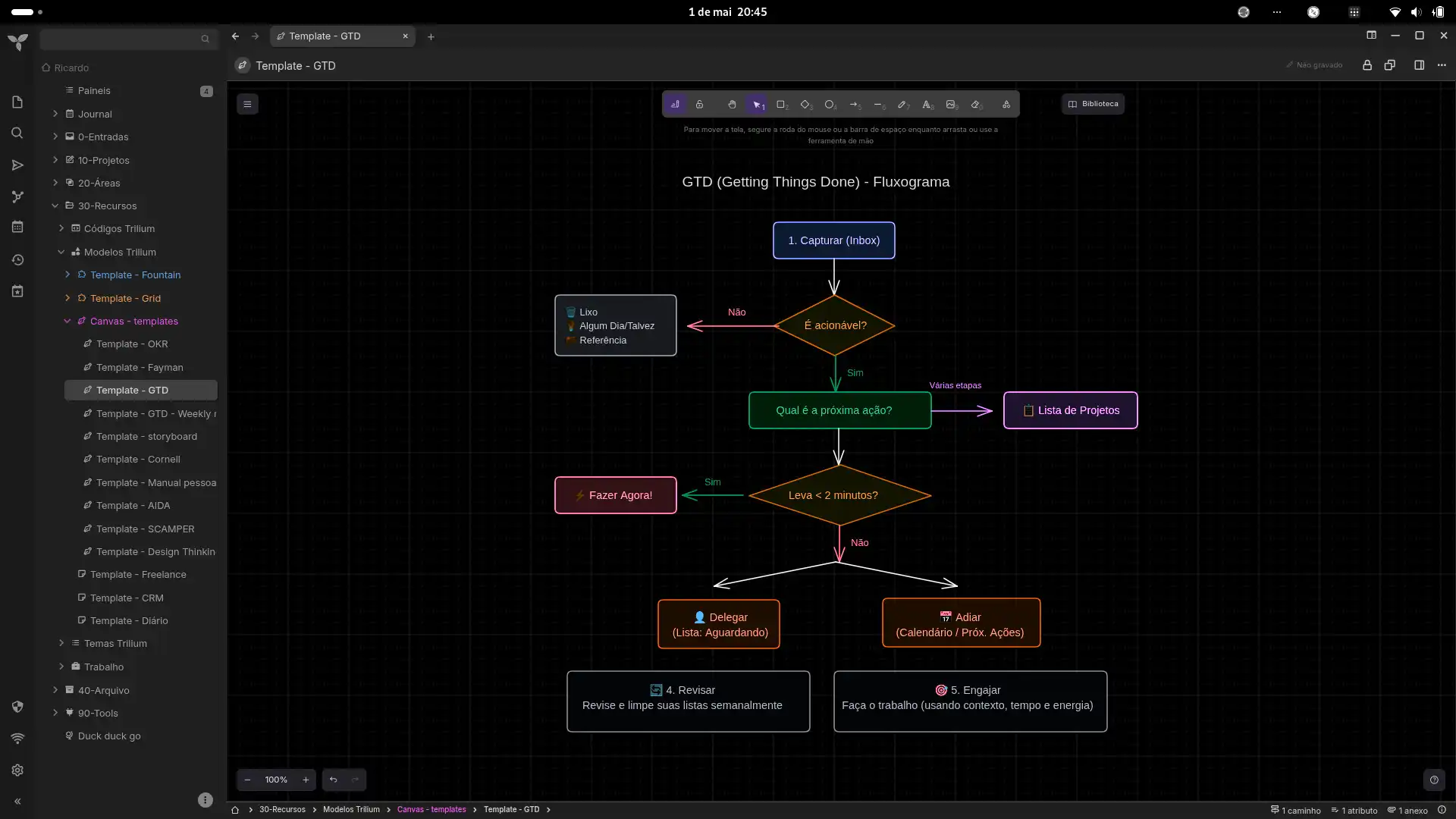Select the Insert image tool
This screenshot has width=1456, height=819.
(951, 105)
